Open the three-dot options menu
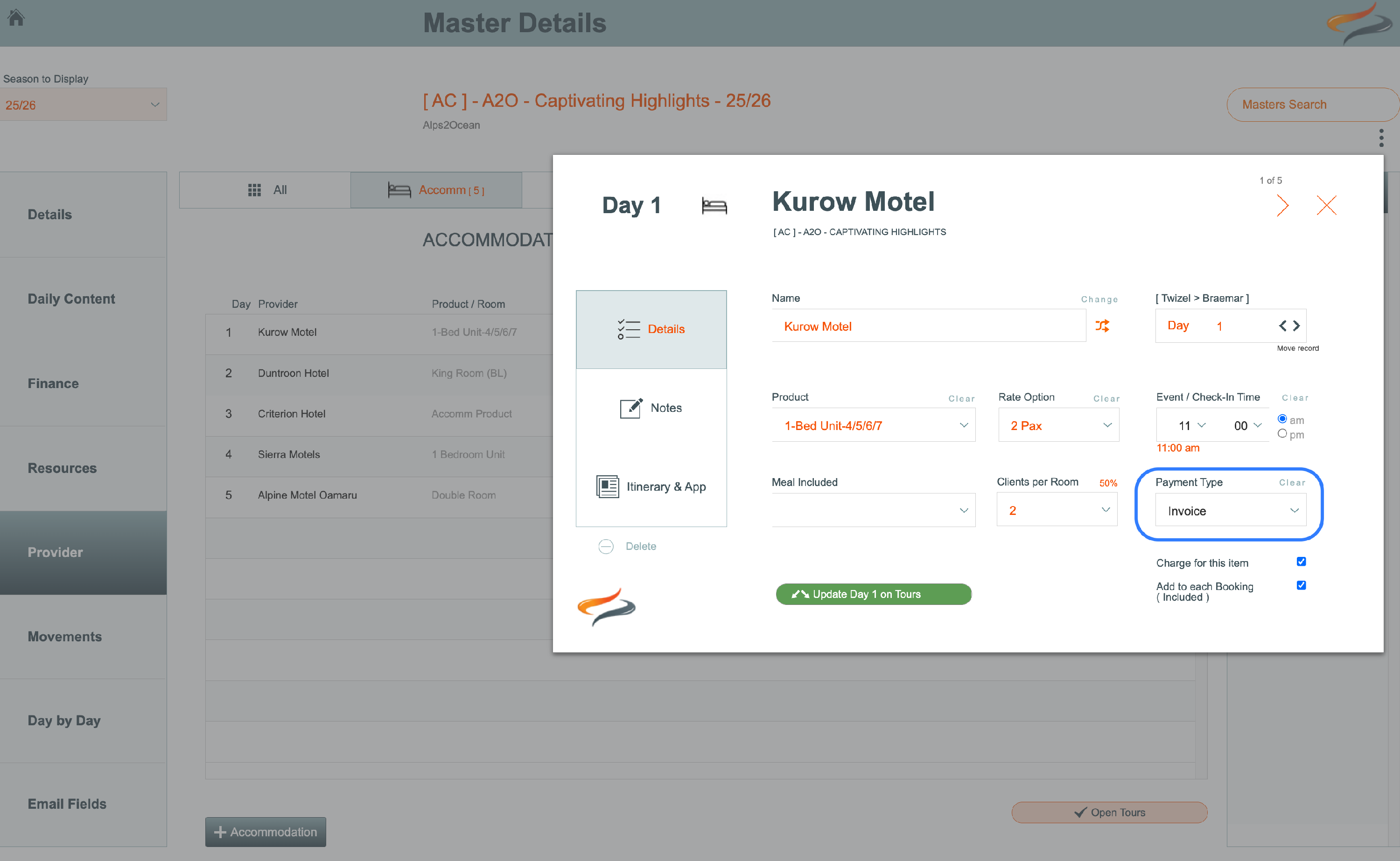Screen dimensions: 1400x861 (x=1381, y=138)
